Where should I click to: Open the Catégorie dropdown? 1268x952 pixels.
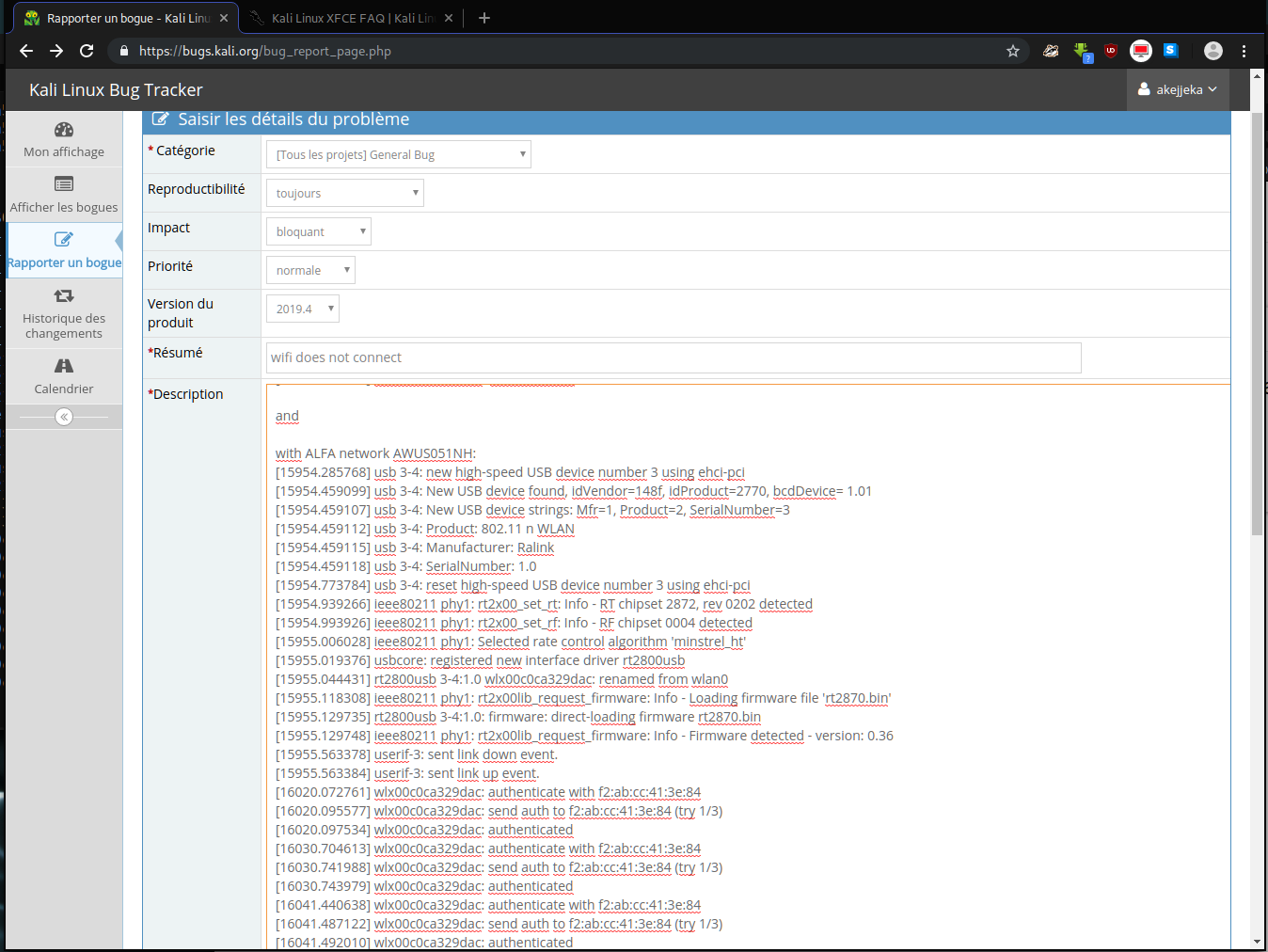point(399,154)
